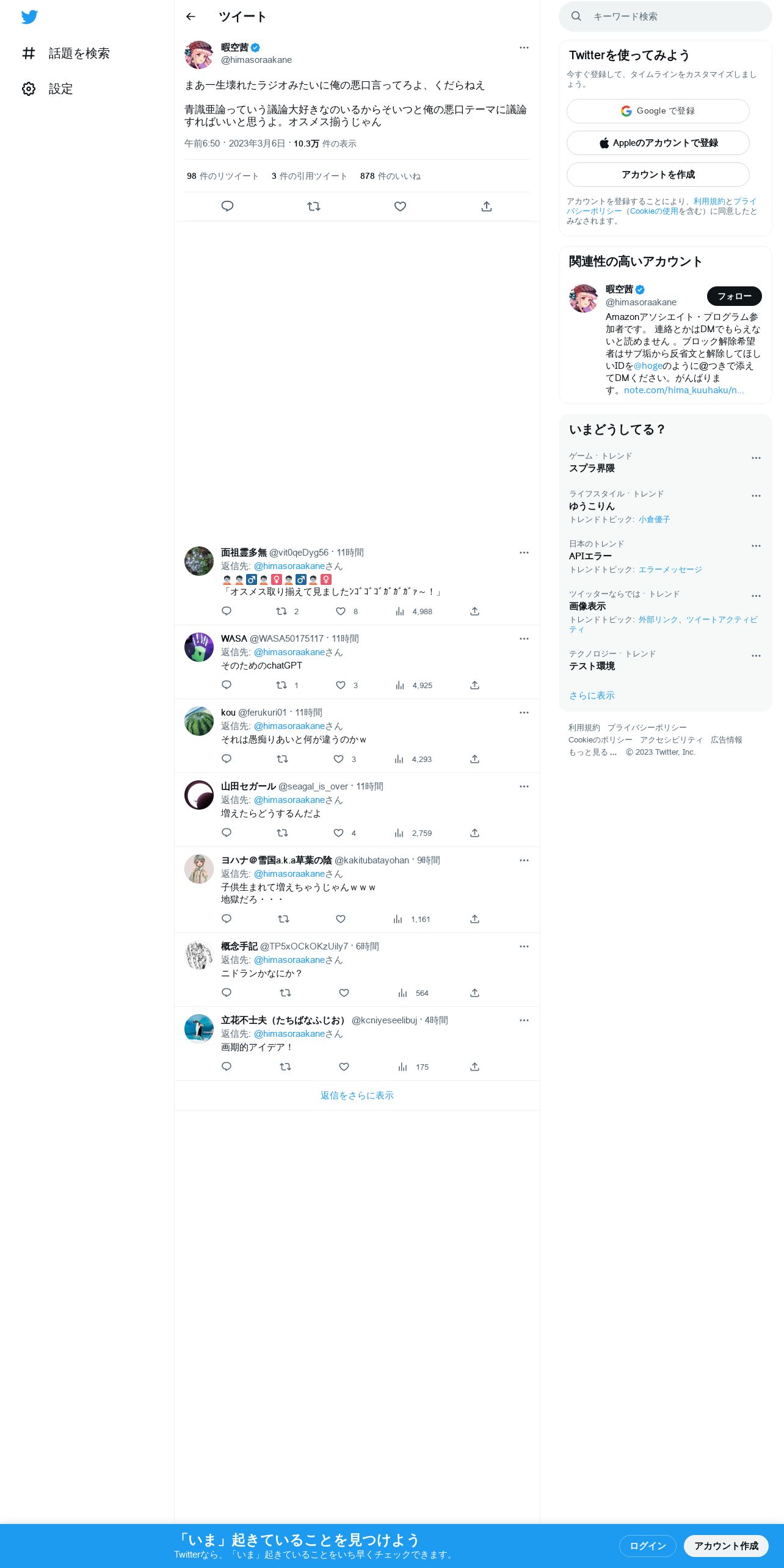The height and width of the screenshot is (1568, 784).
Task: Like the main tweet by 暇空茜
Action: [400, 206]
